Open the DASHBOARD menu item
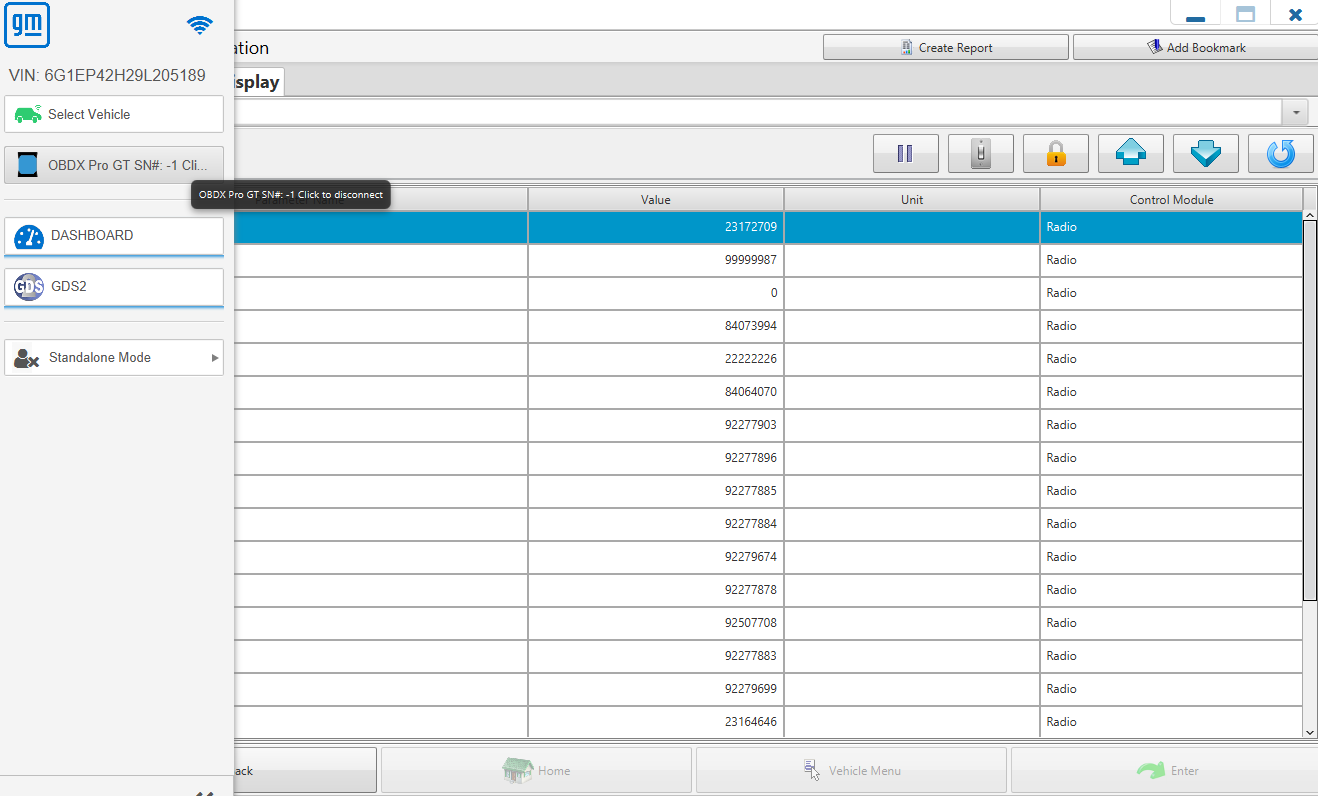This screenshot has height=796, width=1318. [114, 236]
